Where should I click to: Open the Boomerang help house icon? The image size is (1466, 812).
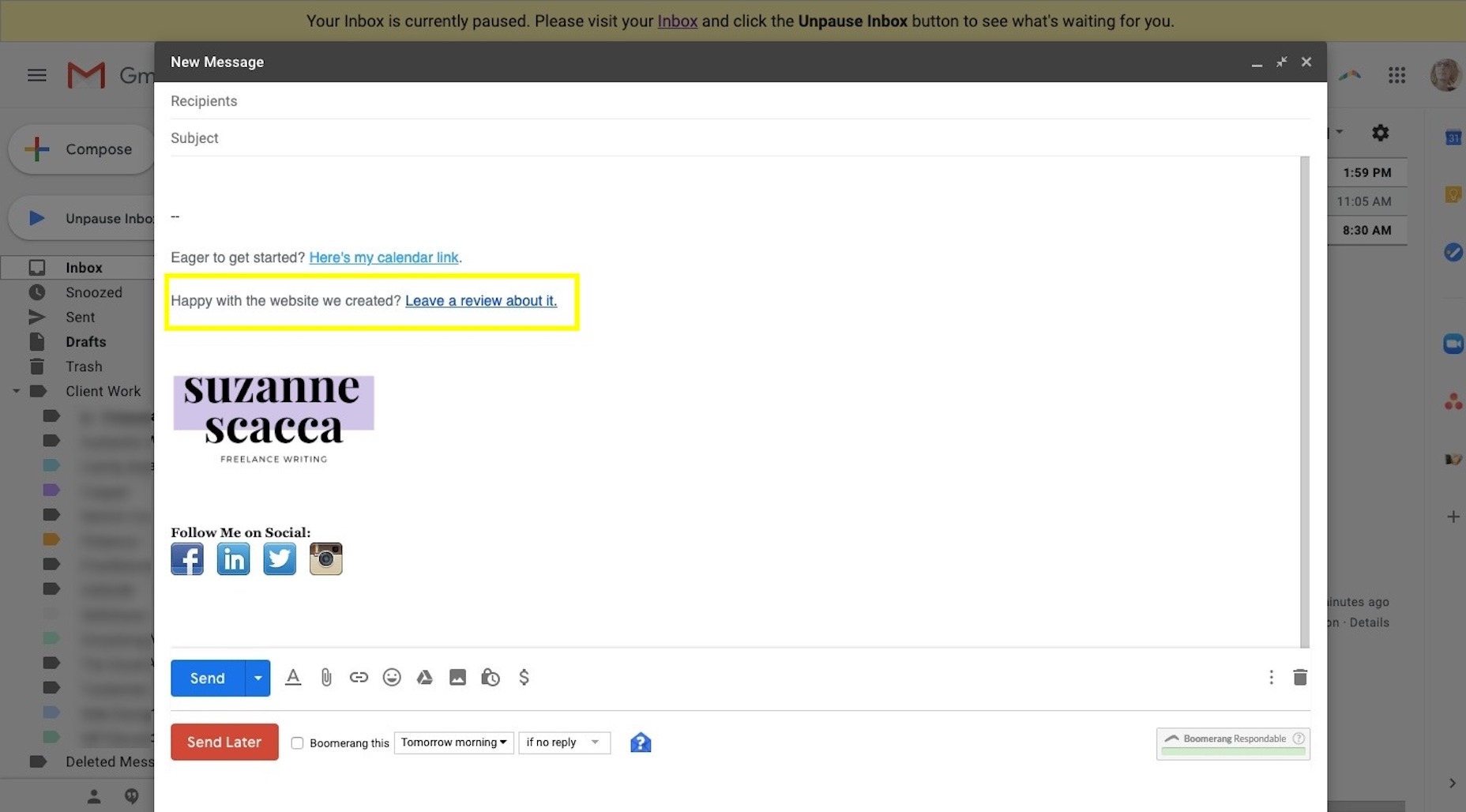point(641,742)
